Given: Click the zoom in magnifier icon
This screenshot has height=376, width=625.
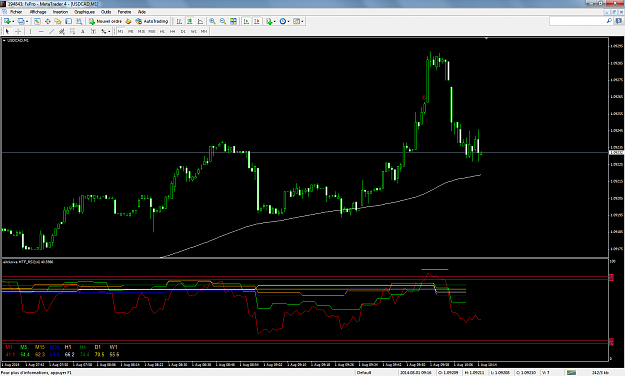Looking at the screenshot, I should click(212, 21).
